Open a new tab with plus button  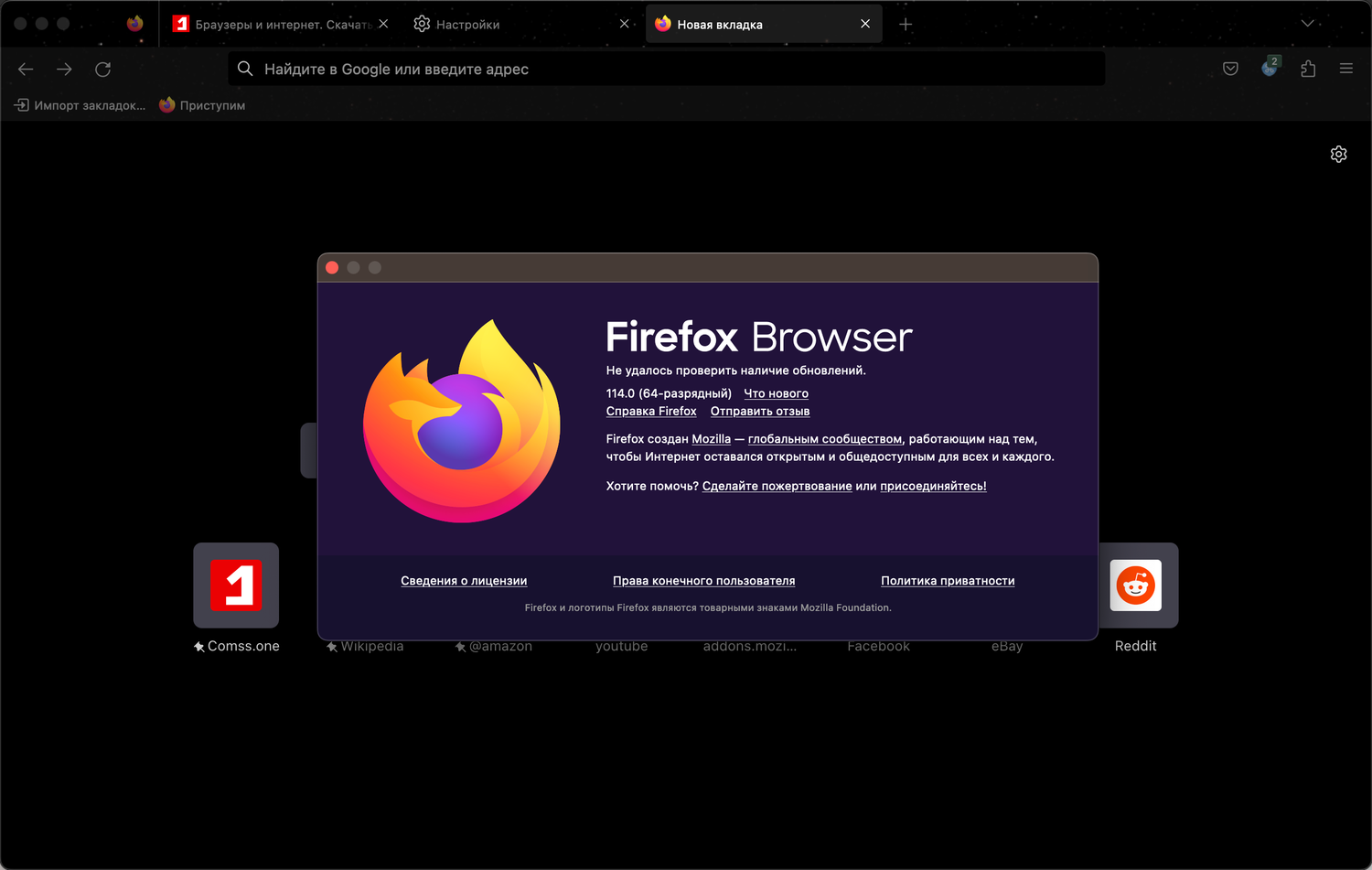click(x=906, y=25)
